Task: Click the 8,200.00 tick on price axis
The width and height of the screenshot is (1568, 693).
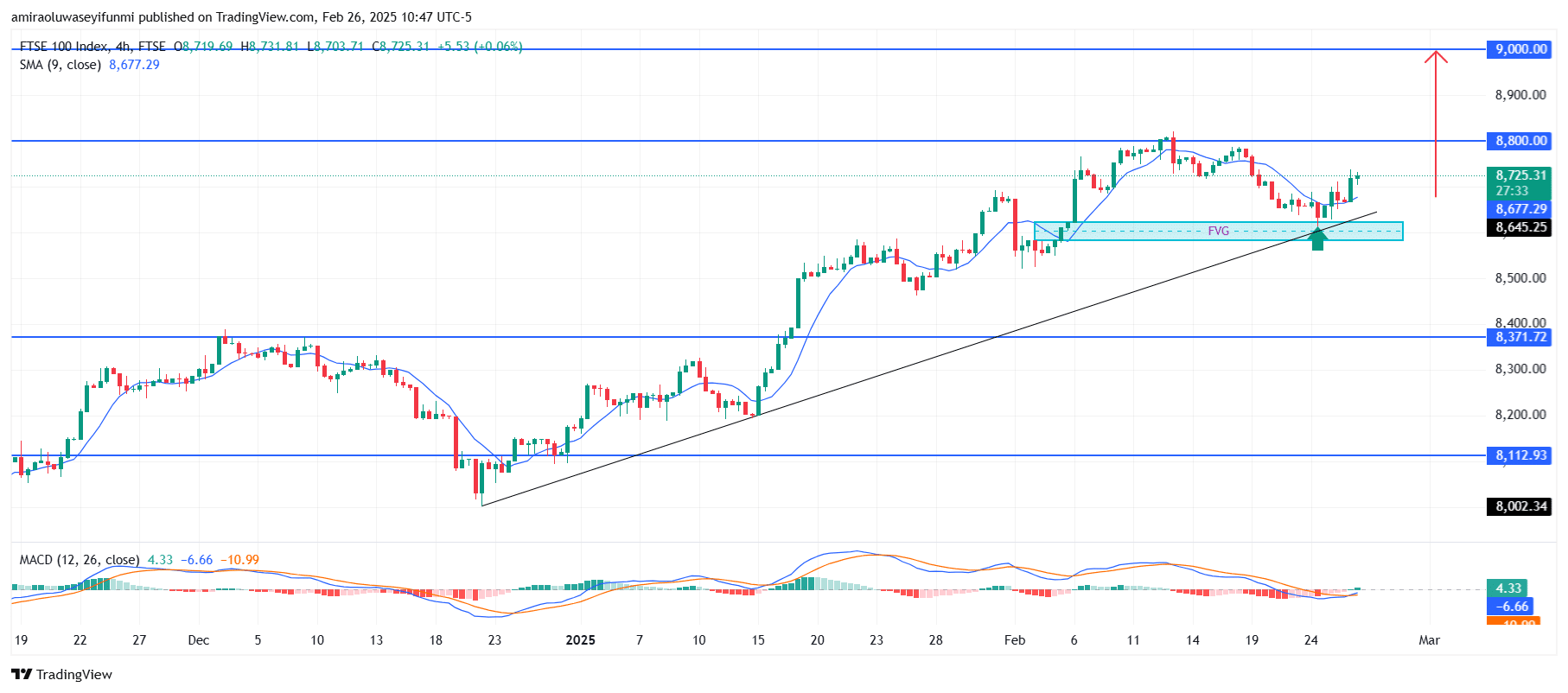Action: point(1520,415)
